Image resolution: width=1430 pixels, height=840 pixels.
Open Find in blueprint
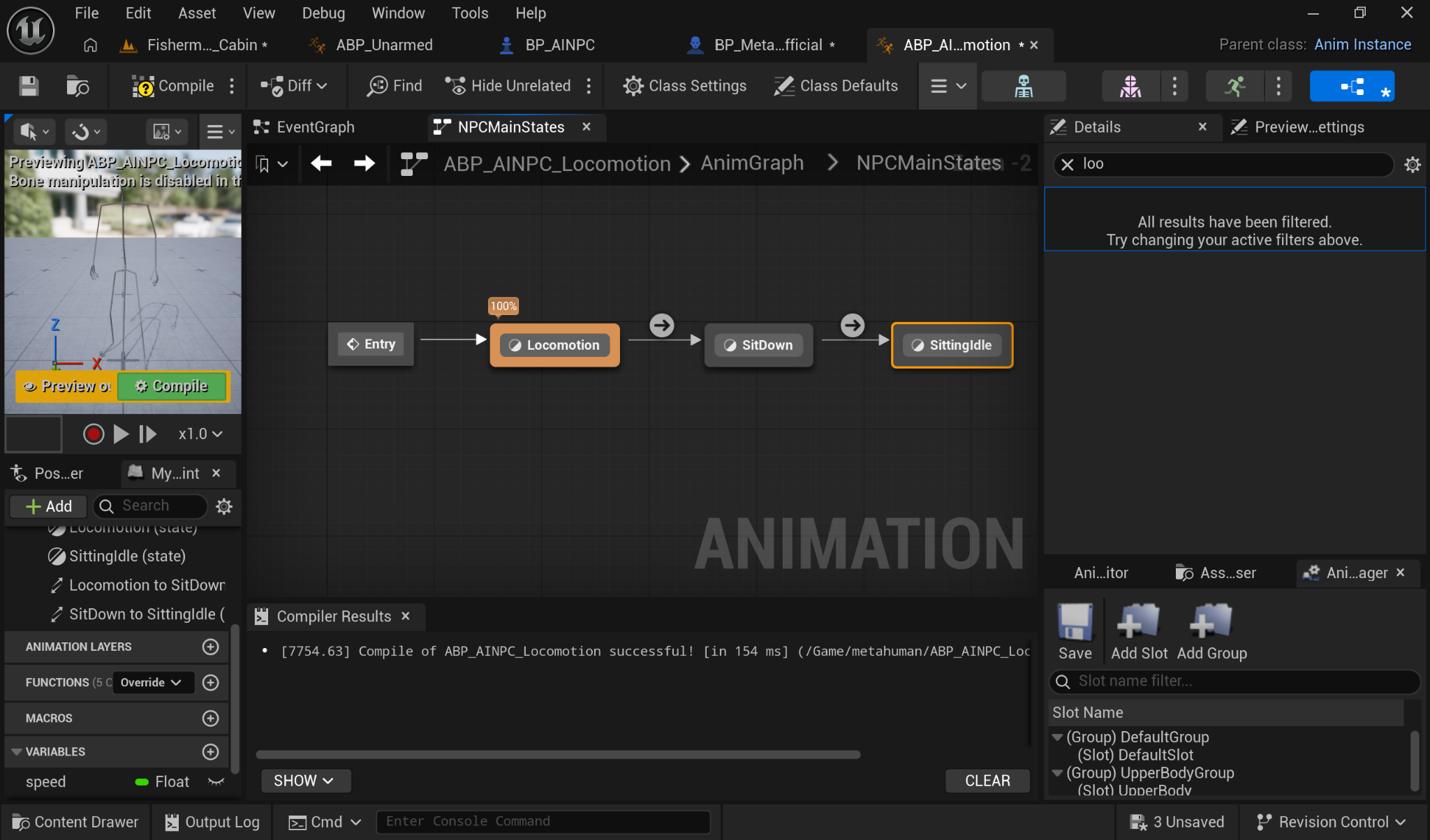(x=395, y=86)
